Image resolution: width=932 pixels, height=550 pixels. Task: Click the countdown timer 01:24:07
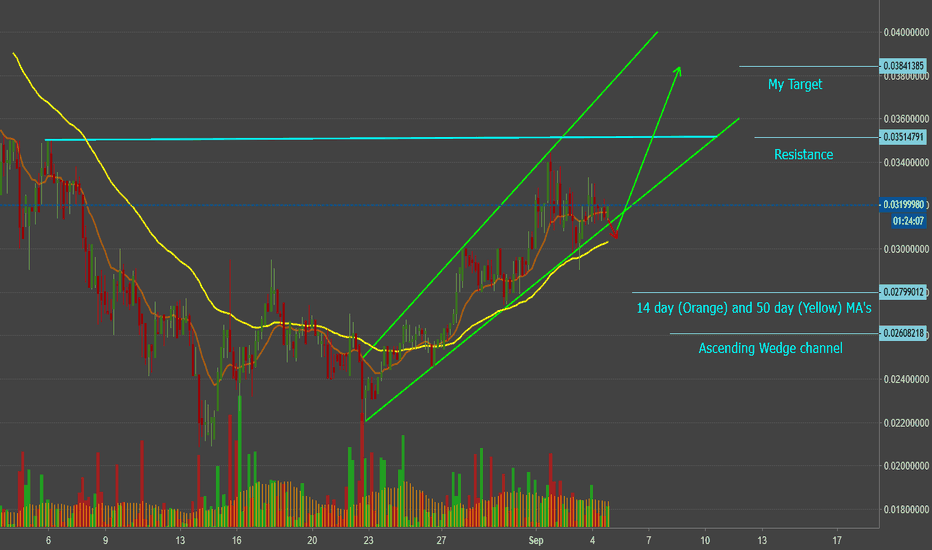click(x=908, y=221)
